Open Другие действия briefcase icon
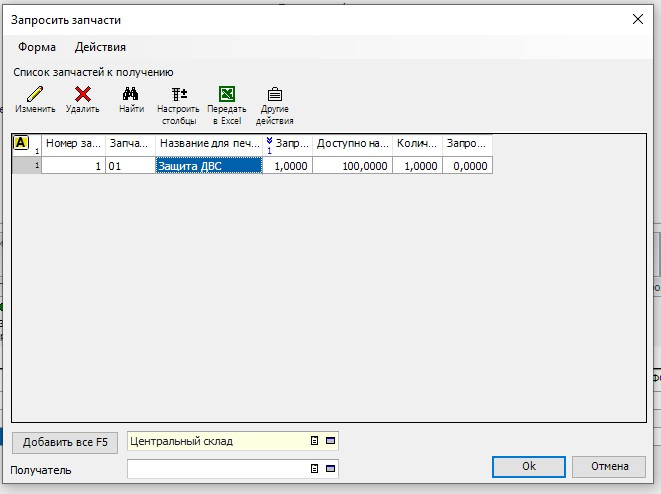The width and height of the screenshot is (661, 494). (x=275, y=95)
